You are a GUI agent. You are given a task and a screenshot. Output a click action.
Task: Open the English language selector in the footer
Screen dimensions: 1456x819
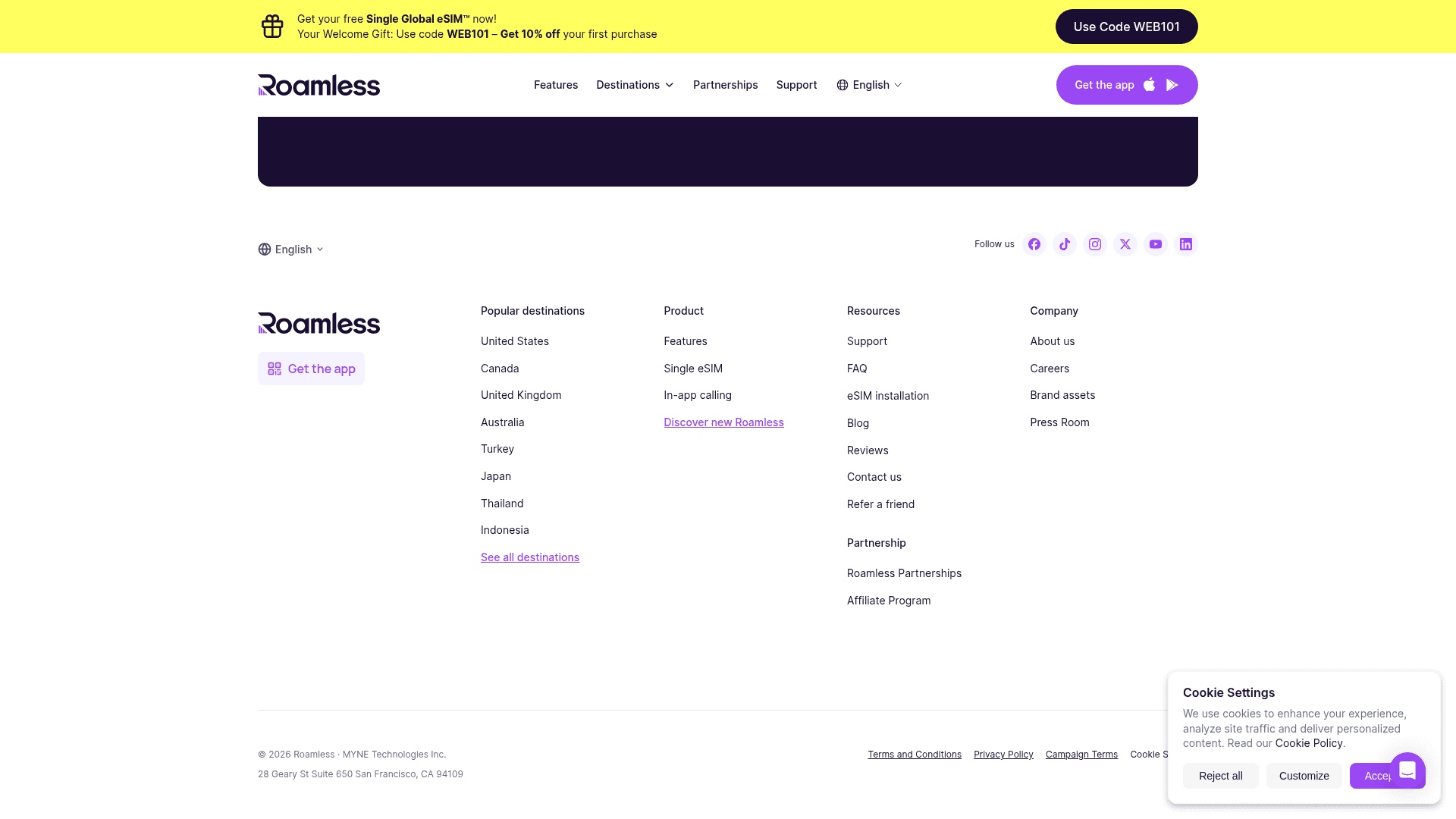(290, 249)
